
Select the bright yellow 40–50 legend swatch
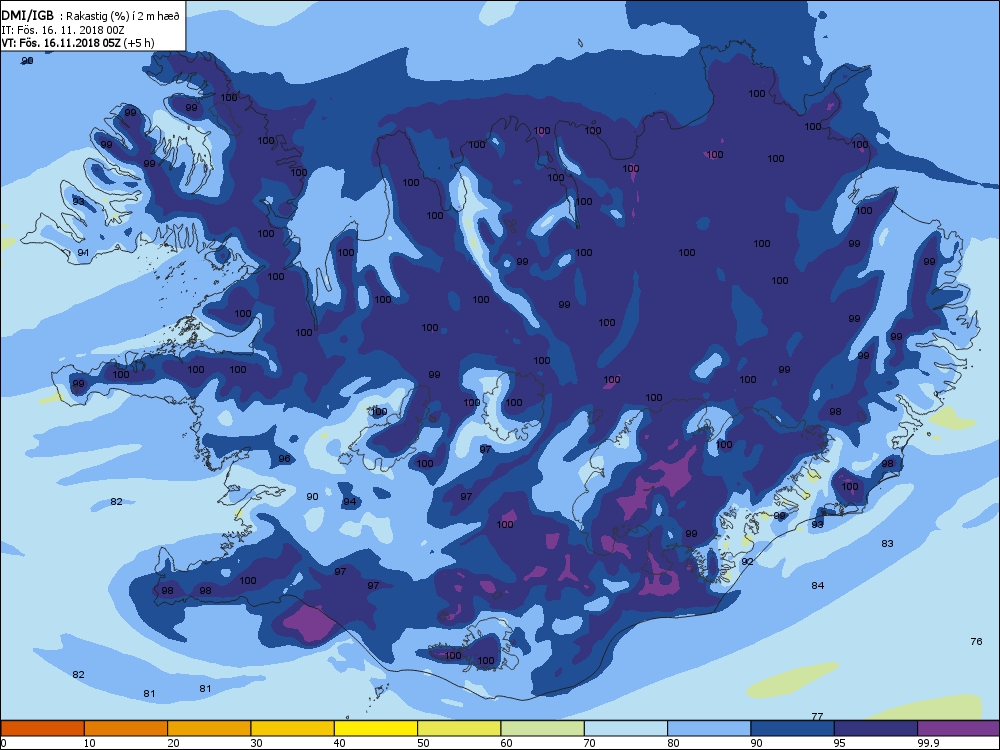click(x=376, y=728)
